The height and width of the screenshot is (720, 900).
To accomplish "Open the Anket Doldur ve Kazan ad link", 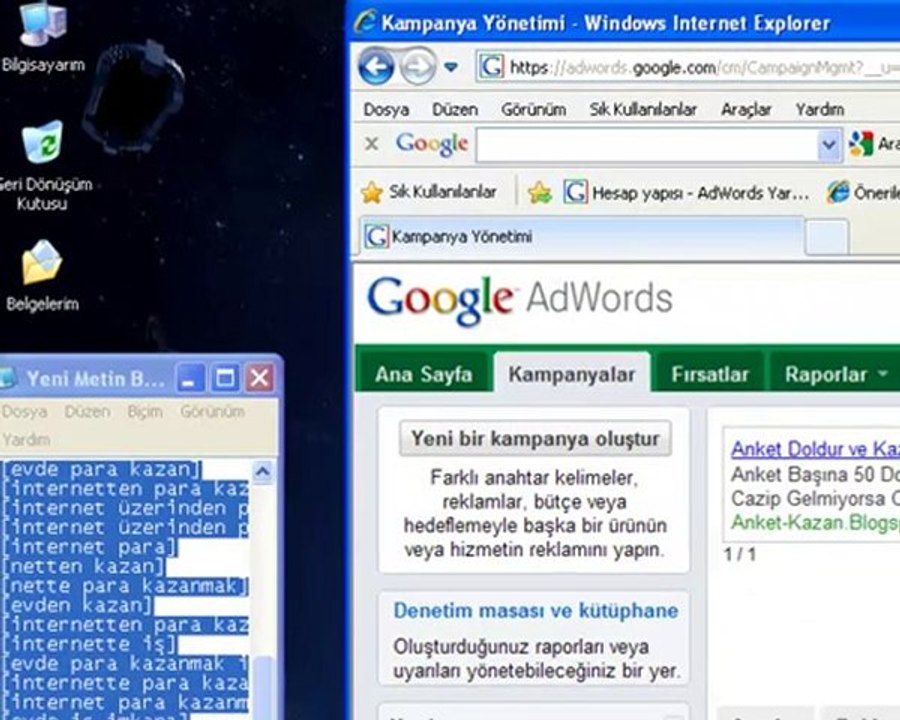I will (x=815, y=448).
